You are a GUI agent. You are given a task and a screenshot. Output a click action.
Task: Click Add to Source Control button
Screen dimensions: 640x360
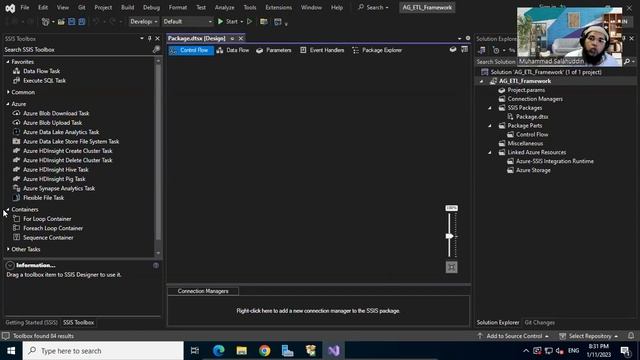pyautogui.click(x=513, y=336)
